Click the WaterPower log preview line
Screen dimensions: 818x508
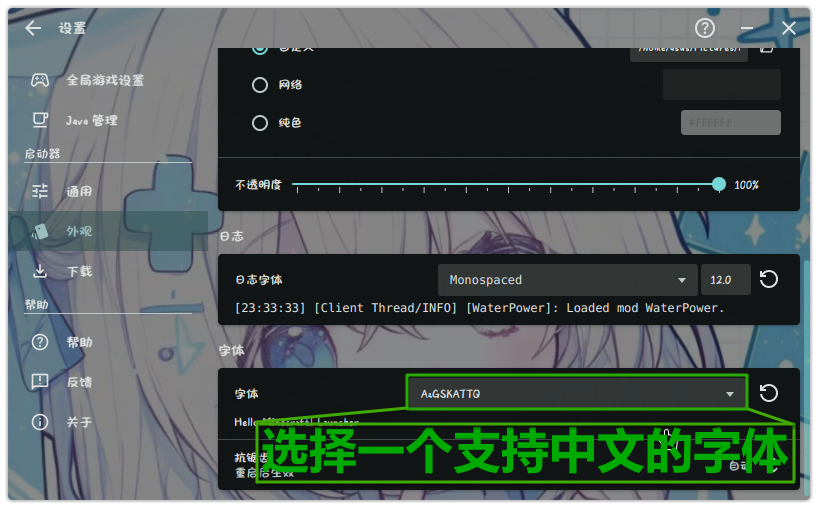[479, 308]
